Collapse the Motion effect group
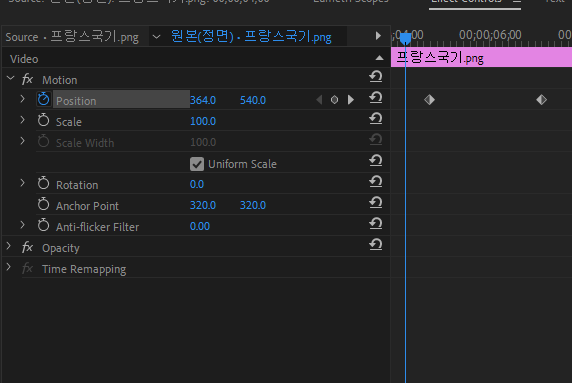Viewport: 572px width, 383px height. coord(11,78)
